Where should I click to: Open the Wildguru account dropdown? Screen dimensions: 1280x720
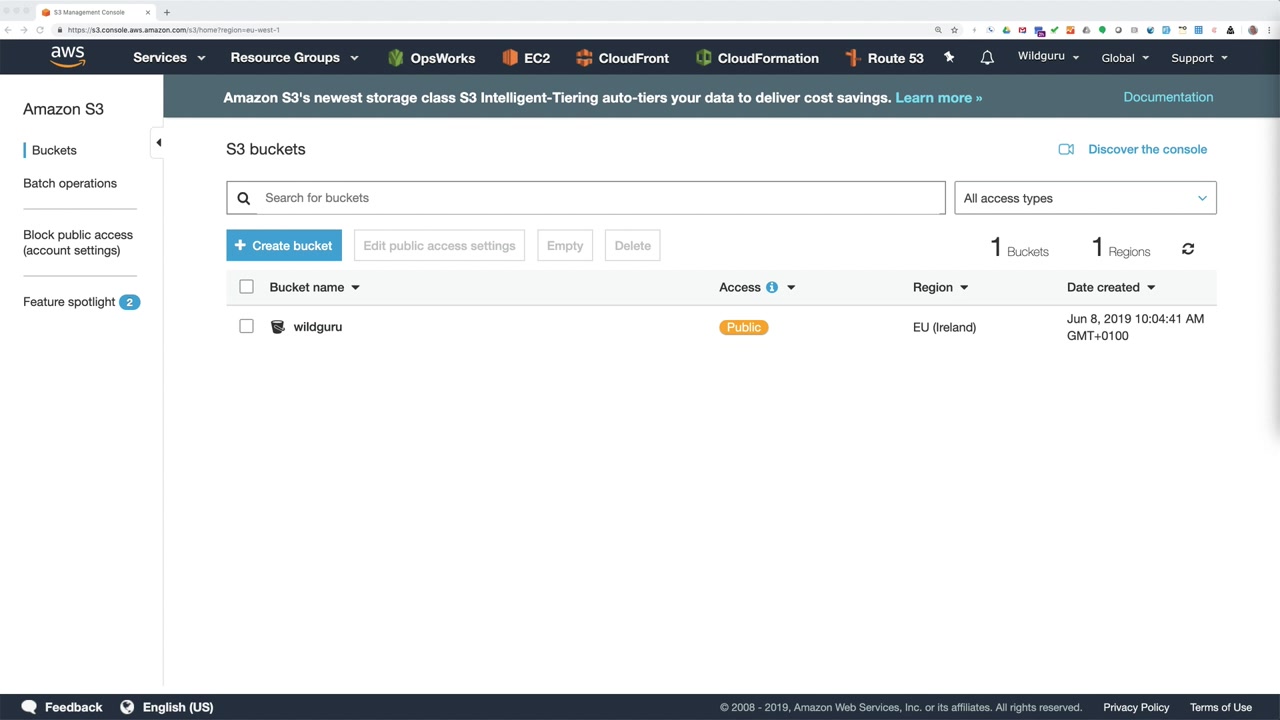[x=1048, y=57]
